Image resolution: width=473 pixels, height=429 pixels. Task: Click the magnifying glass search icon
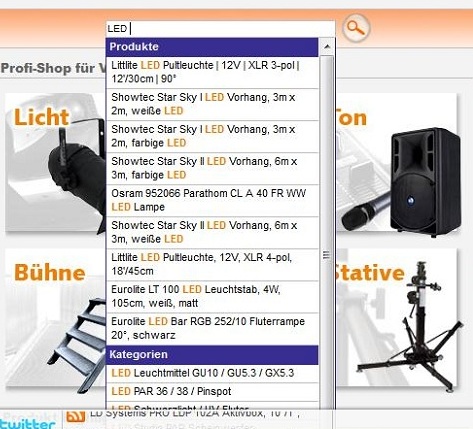[356, 28]
